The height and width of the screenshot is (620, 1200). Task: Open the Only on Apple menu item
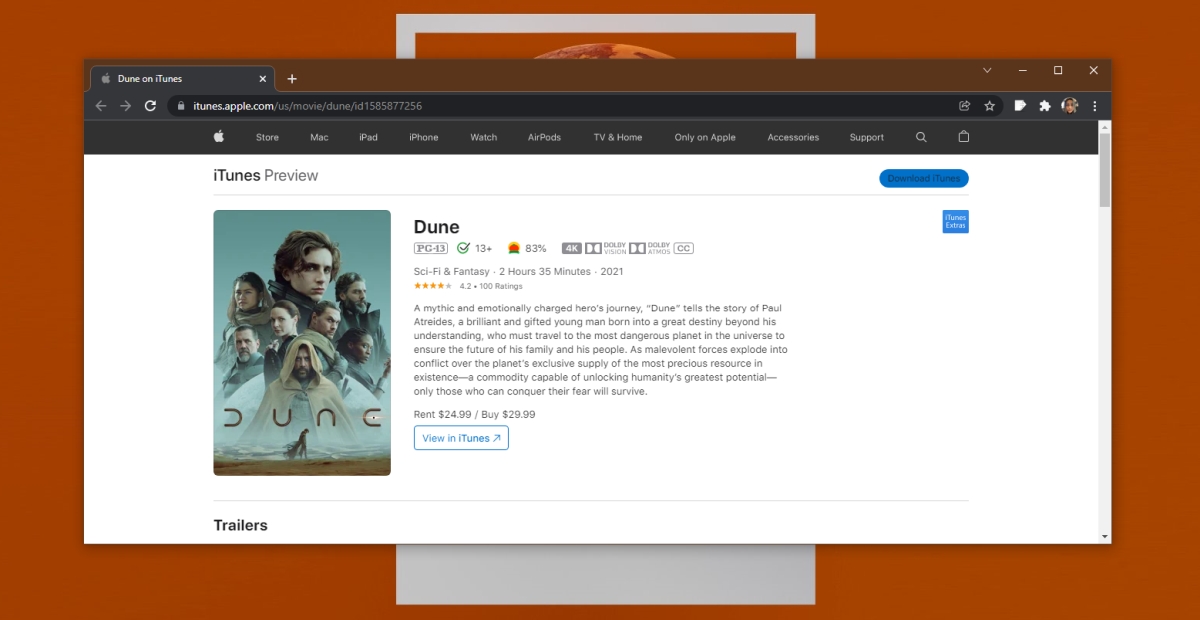coord(705,137)
